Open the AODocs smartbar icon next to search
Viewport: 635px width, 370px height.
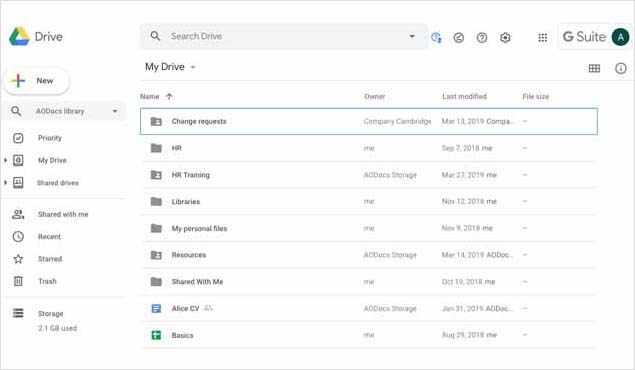pos(436,37)
